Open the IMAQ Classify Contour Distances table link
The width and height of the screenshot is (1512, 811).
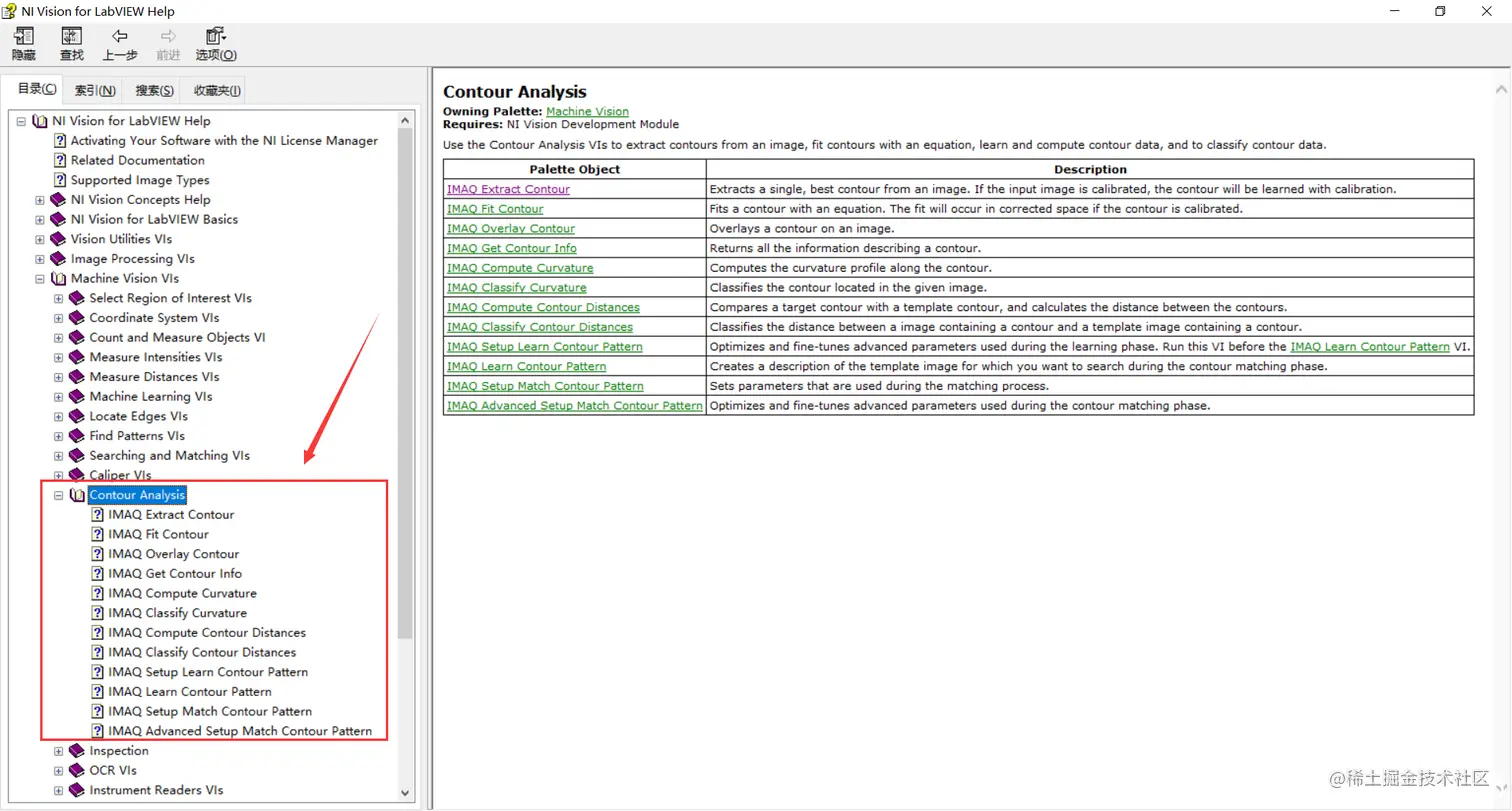tap(540, 327)
